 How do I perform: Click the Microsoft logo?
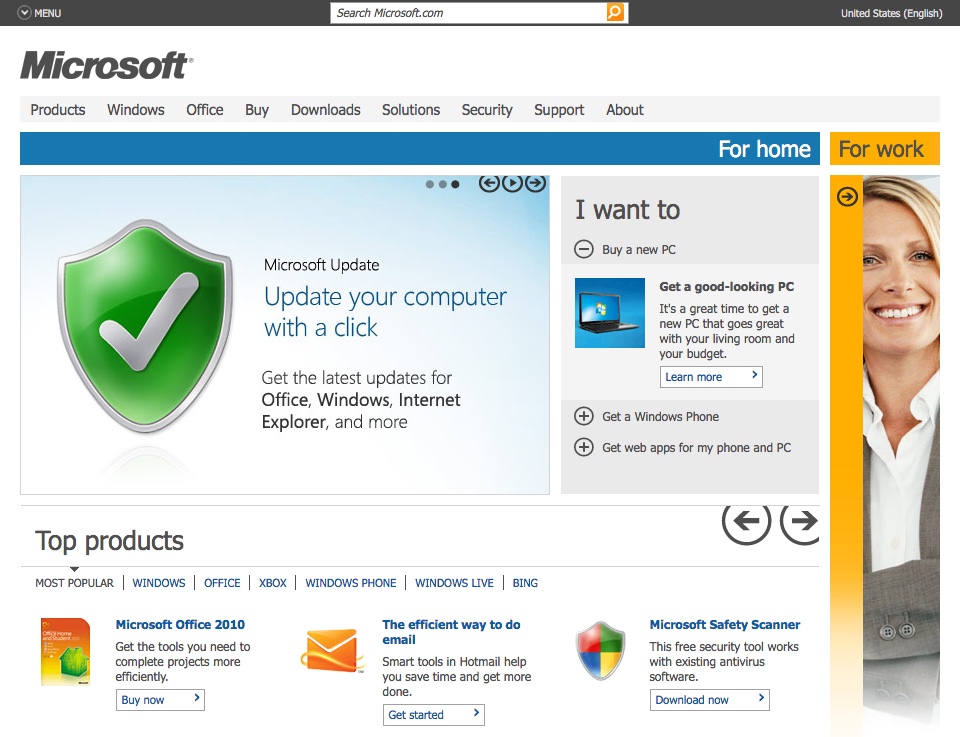pyautogui.click(x=107, y=65)
